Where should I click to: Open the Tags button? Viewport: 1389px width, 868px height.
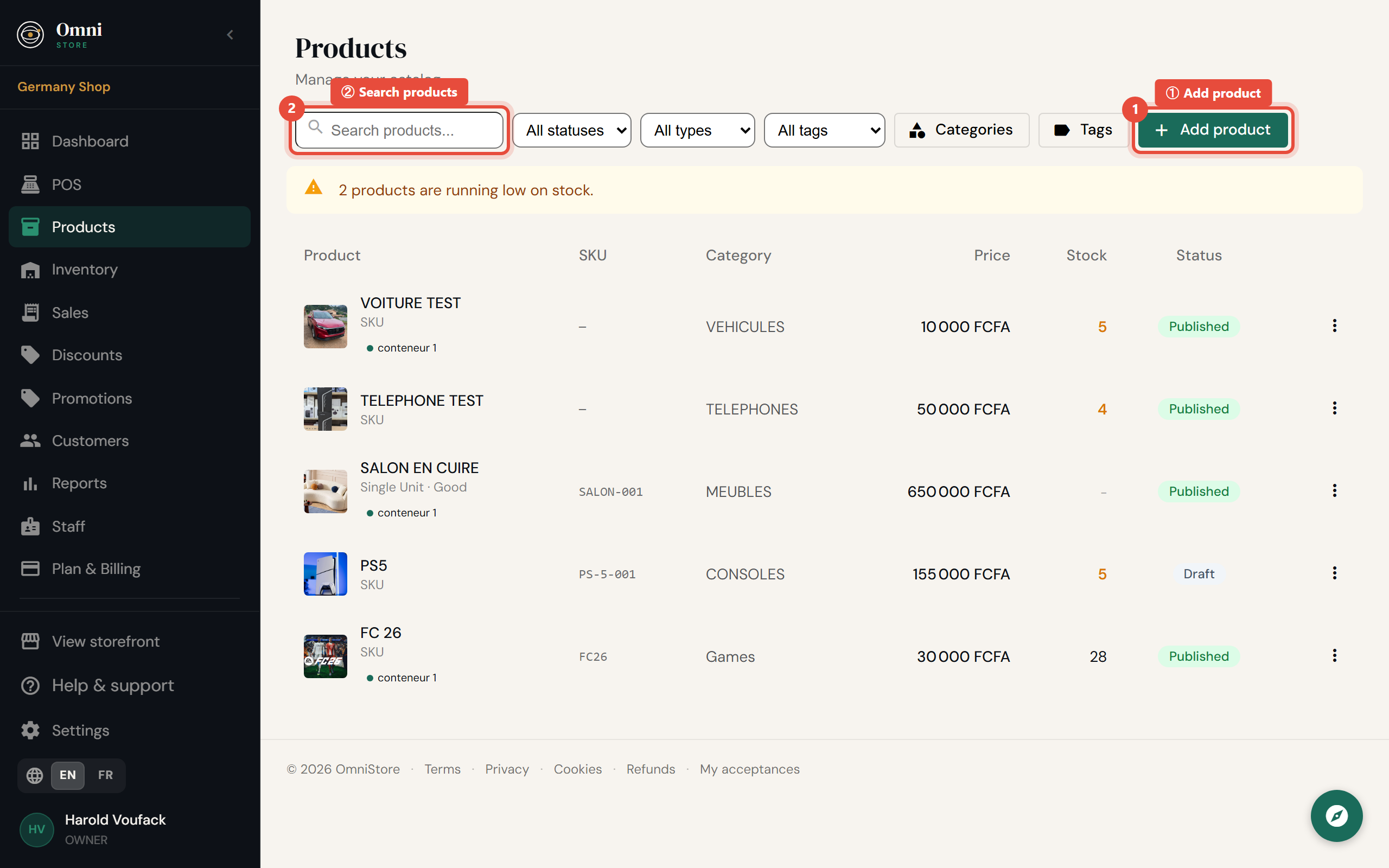(1084, 130)
